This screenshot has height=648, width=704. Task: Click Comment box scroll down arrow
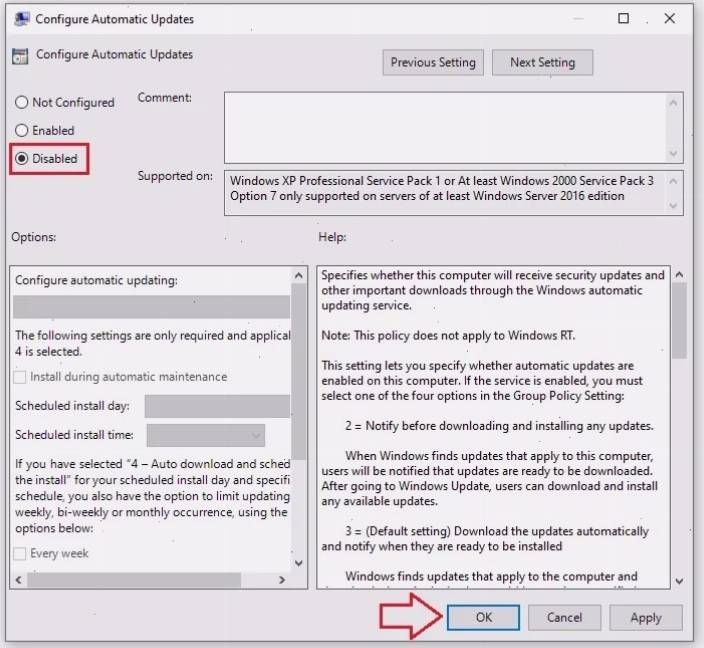pos(673,154)
